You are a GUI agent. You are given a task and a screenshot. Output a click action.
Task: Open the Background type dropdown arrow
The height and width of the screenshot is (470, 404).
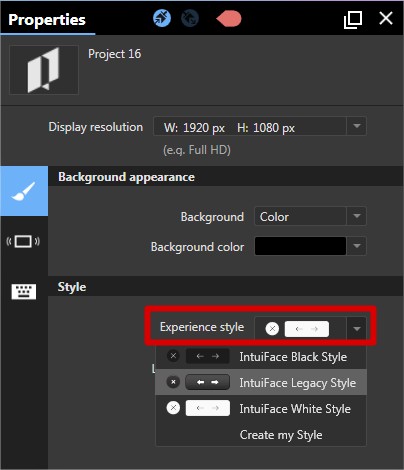coord(357,216)
